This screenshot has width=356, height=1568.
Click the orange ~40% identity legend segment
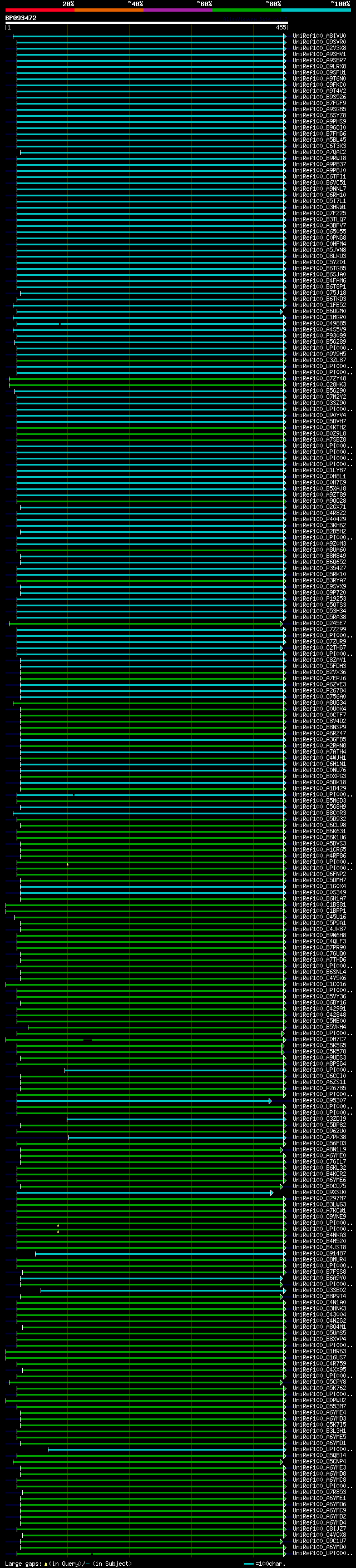pos(108,10)
